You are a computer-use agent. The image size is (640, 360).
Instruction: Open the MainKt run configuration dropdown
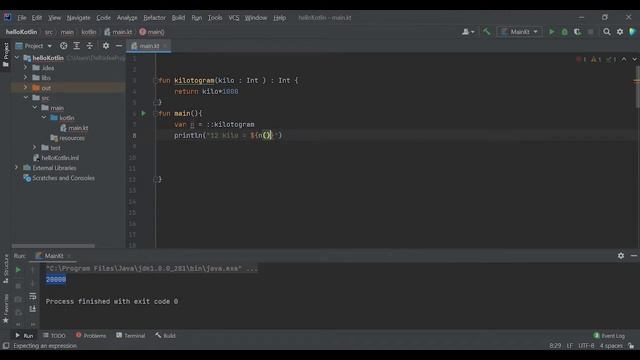(520, 32)
